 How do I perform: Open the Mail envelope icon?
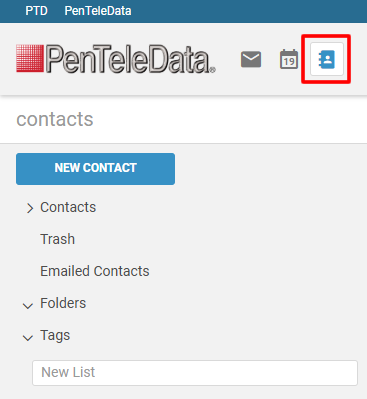pyautogui.click(x=251, y=59)
